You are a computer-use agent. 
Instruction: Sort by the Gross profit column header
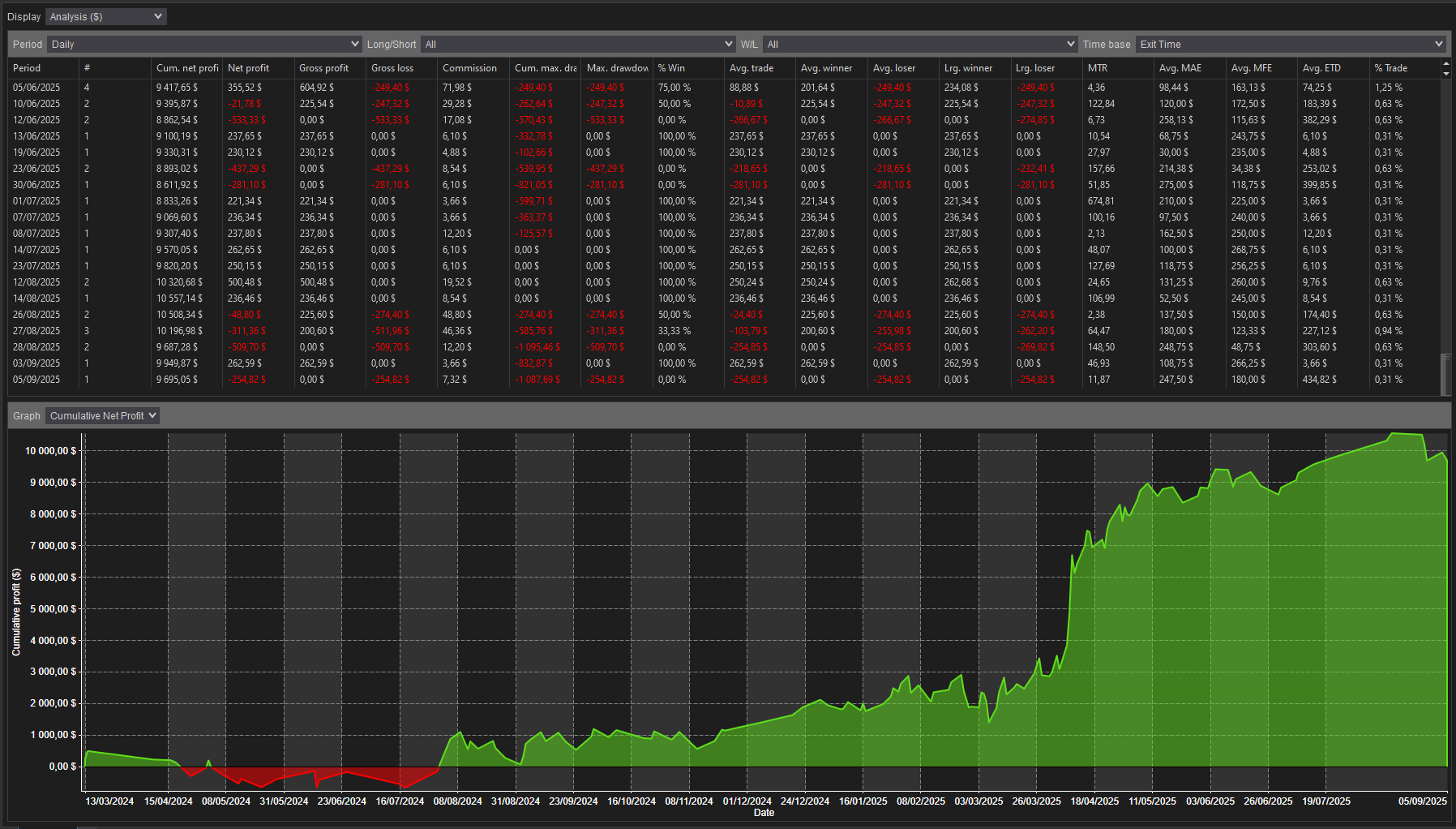point(329,68)
